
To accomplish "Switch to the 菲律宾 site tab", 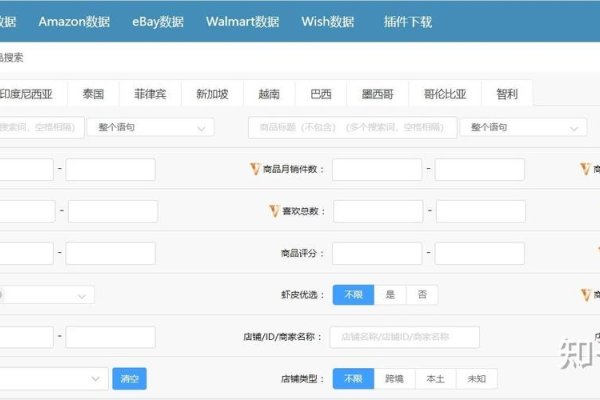I will (150, 93).
